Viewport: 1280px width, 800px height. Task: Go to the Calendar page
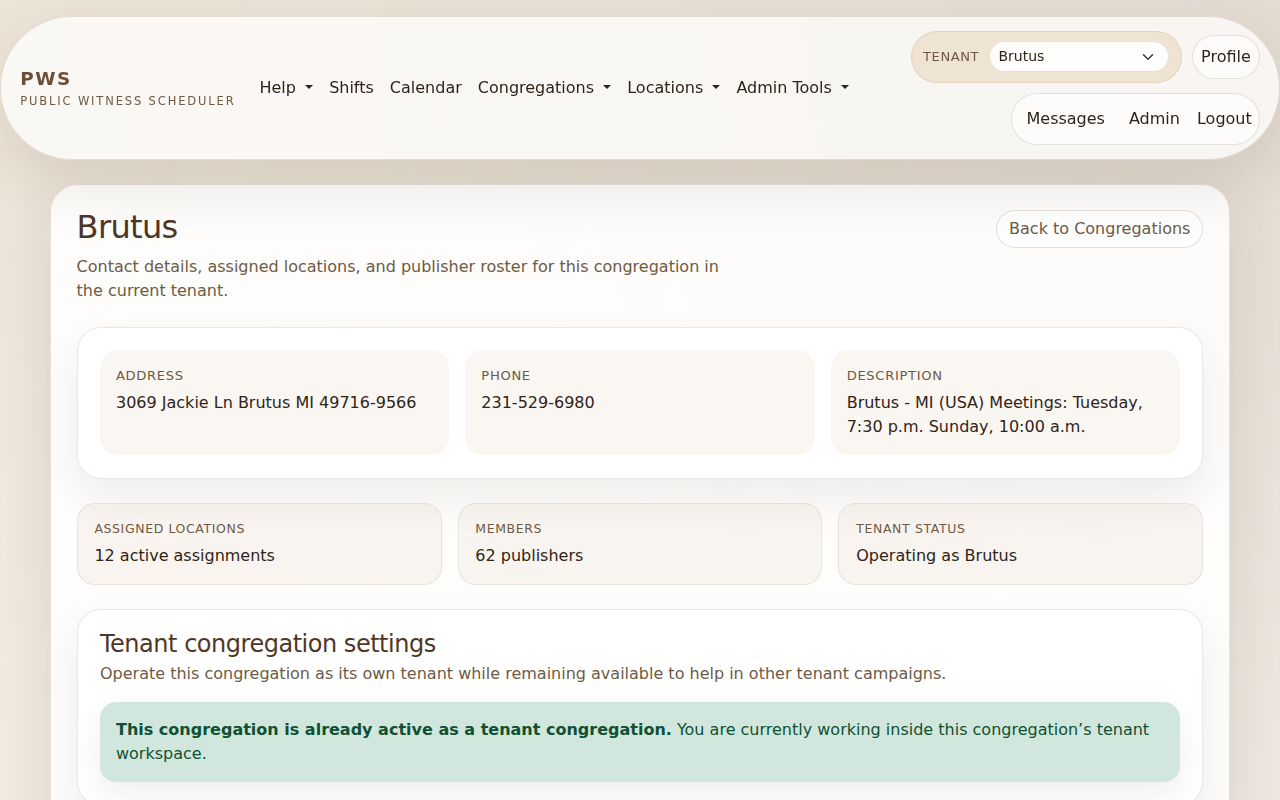coord(425,88)
